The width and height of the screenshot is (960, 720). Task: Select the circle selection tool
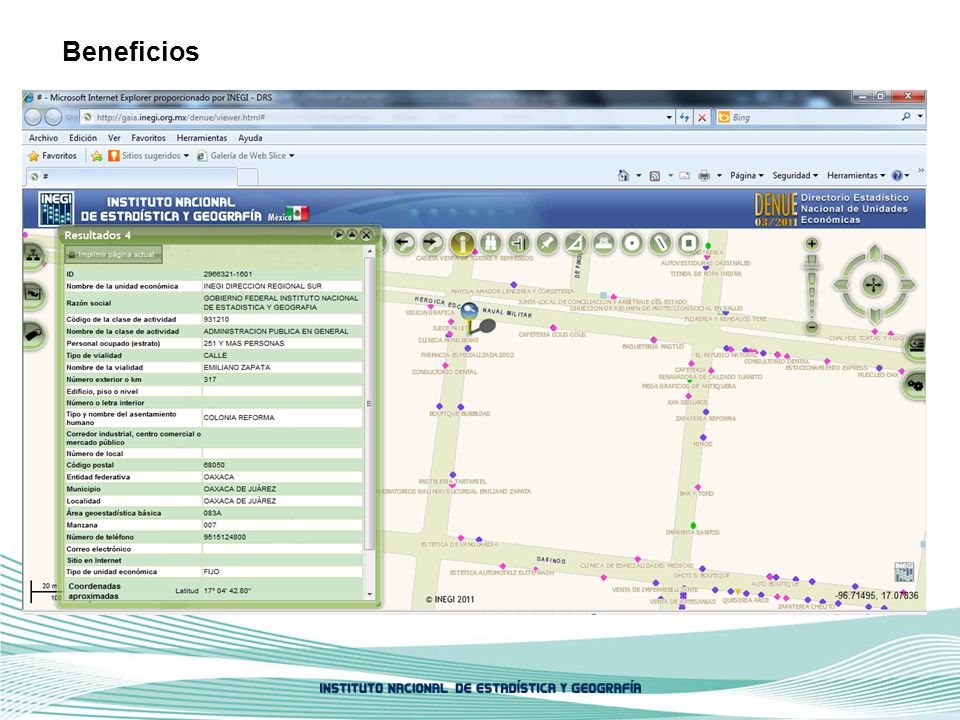(632, 243)
